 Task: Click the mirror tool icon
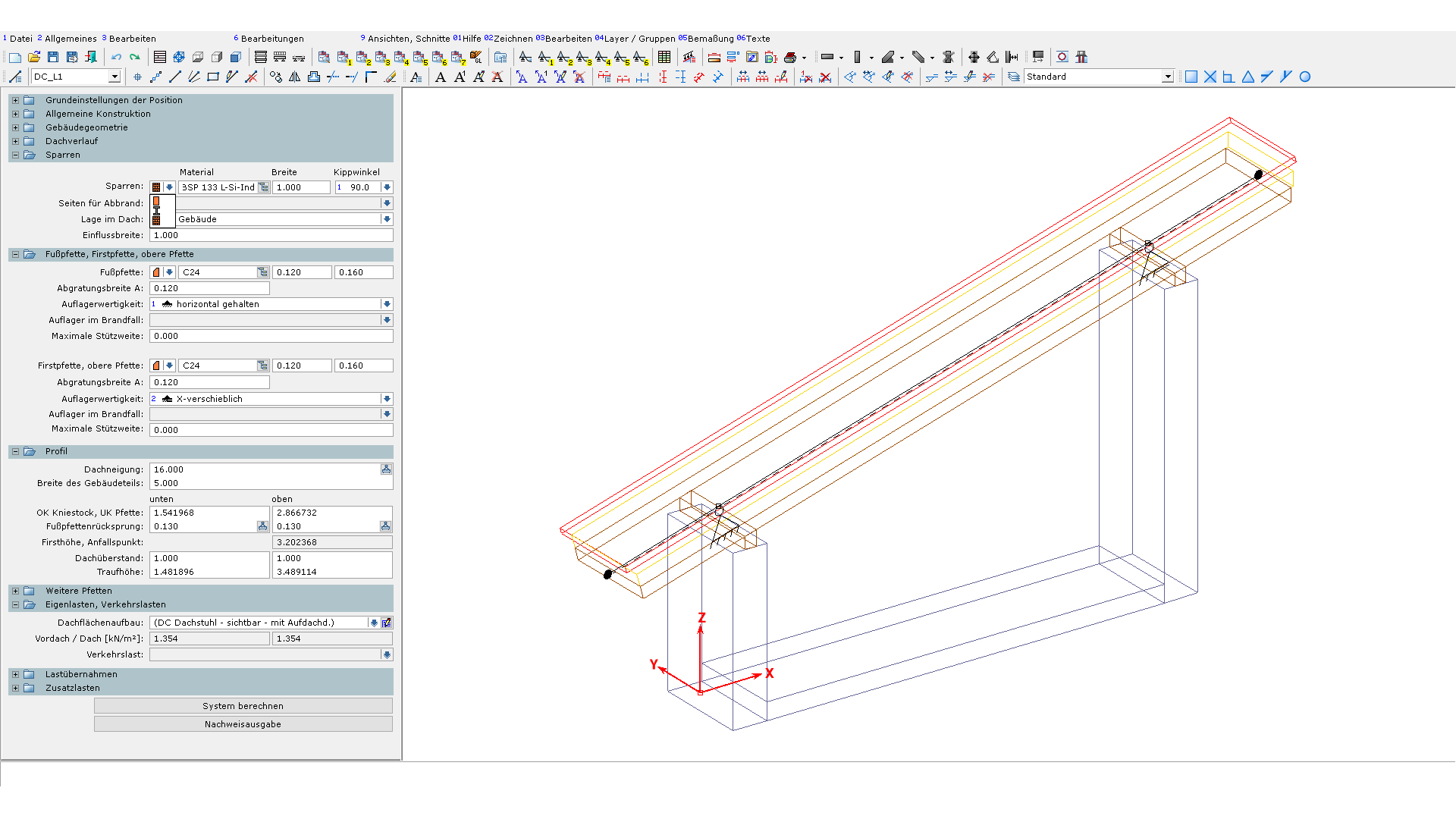pyautogui.click(x=295, y=77)
